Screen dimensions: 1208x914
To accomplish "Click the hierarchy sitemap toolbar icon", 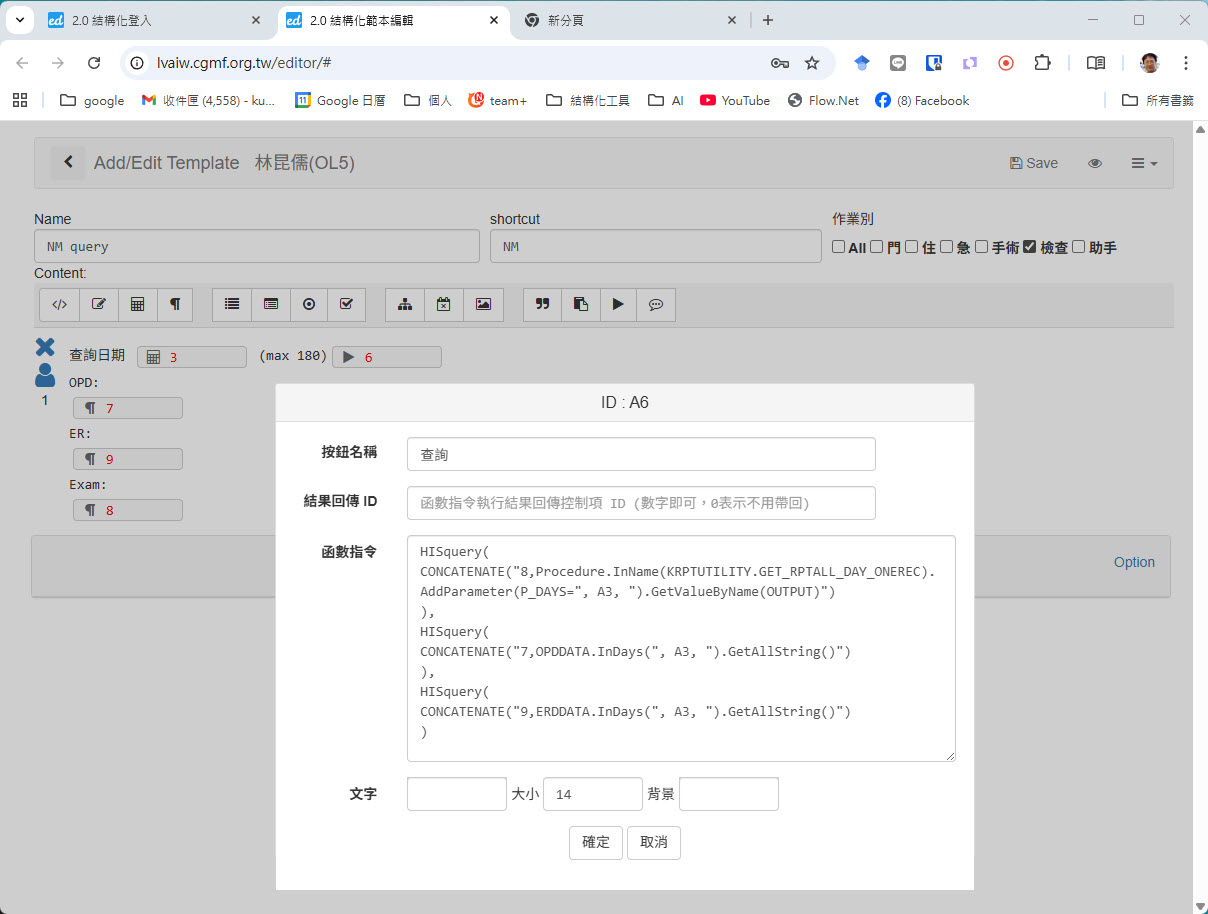I will pos(405,305).
